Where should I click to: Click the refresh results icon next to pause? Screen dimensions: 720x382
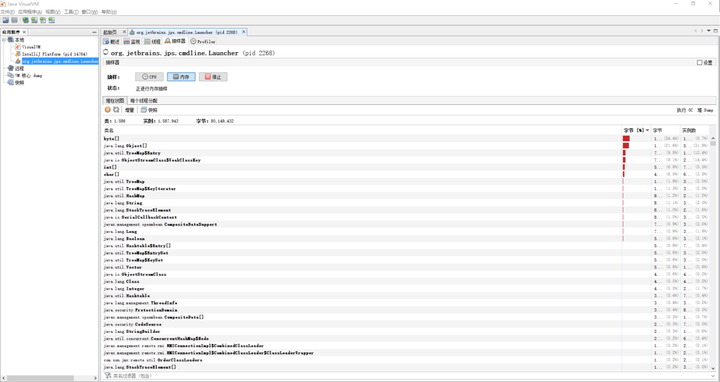[x=116, y=110]
